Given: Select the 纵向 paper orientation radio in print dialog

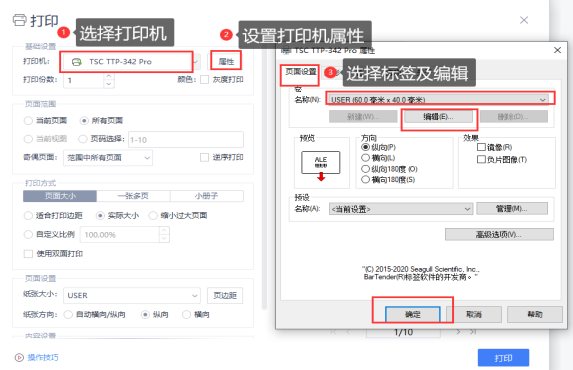Looking at the screenshot, I should (x=145, y=314).
